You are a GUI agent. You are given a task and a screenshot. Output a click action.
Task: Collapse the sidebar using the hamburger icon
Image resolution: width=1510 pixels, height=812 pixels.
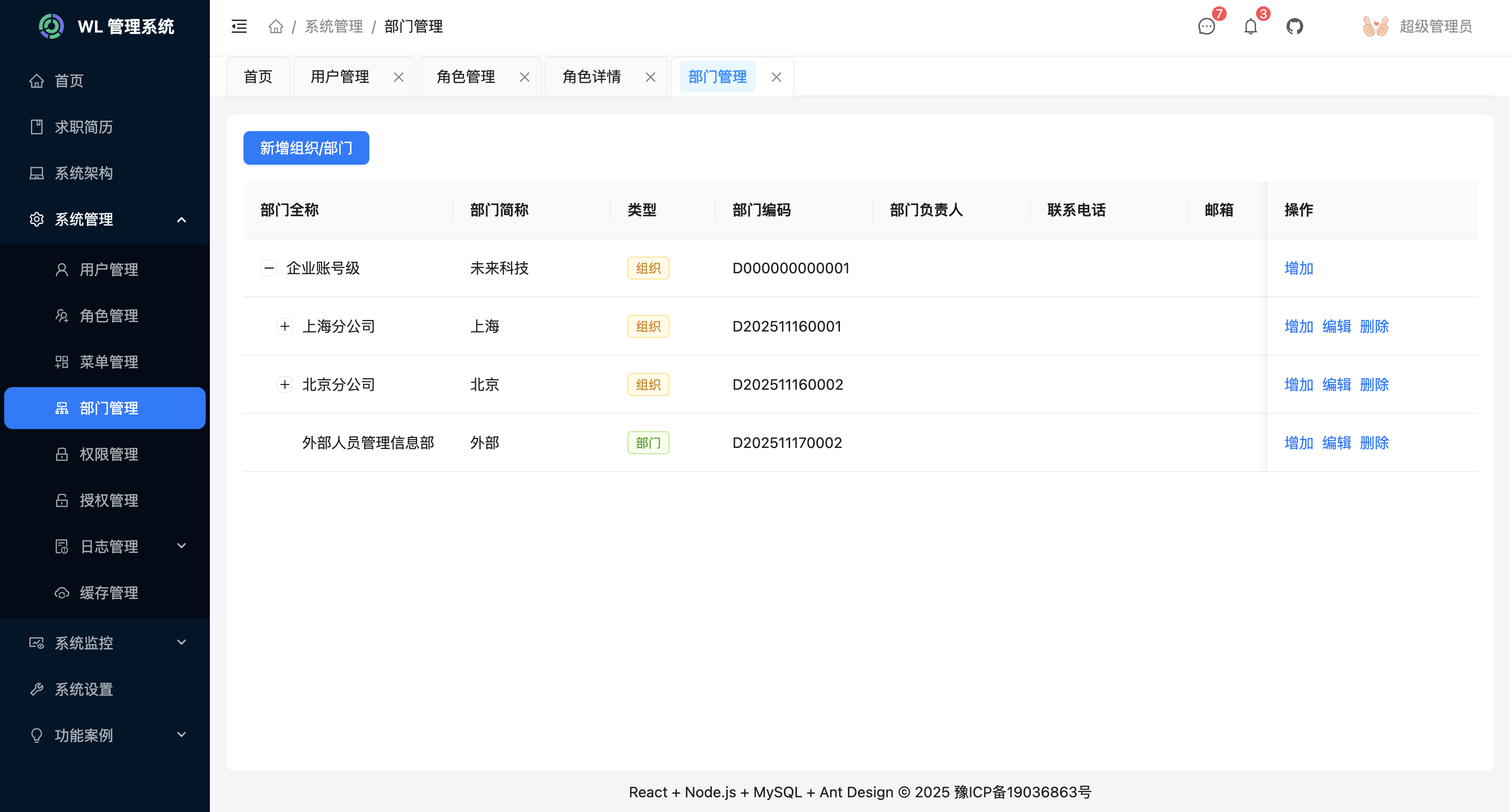pyautogui.click(x=239, y=26)
